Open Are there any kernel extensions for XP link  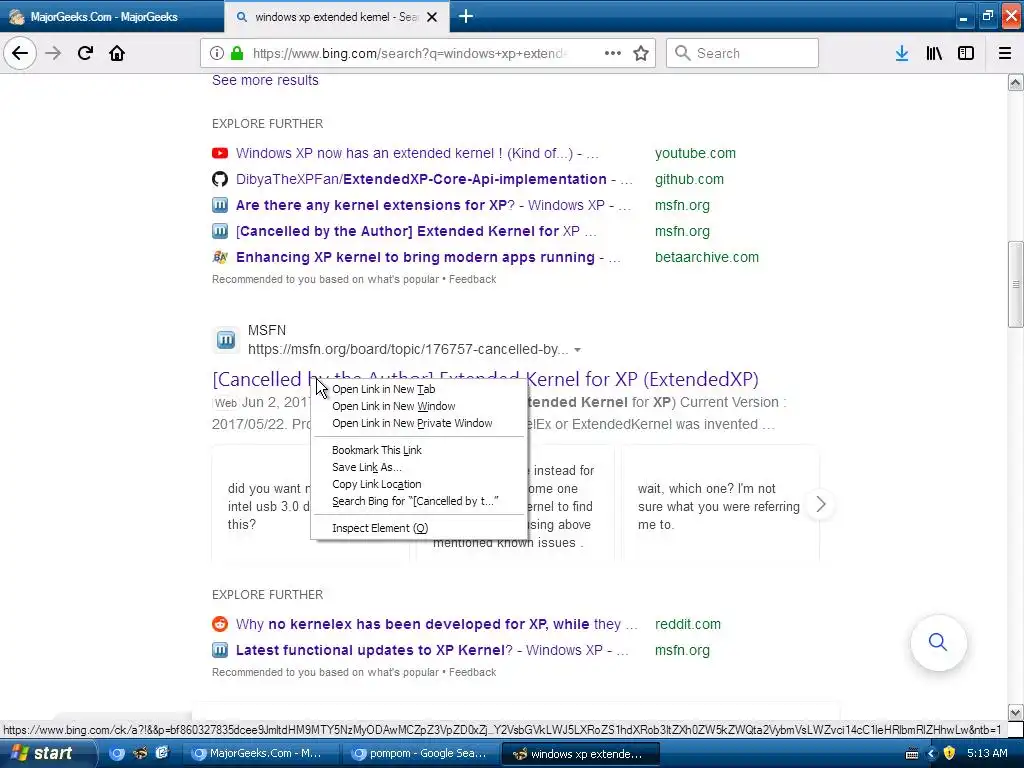432,205
